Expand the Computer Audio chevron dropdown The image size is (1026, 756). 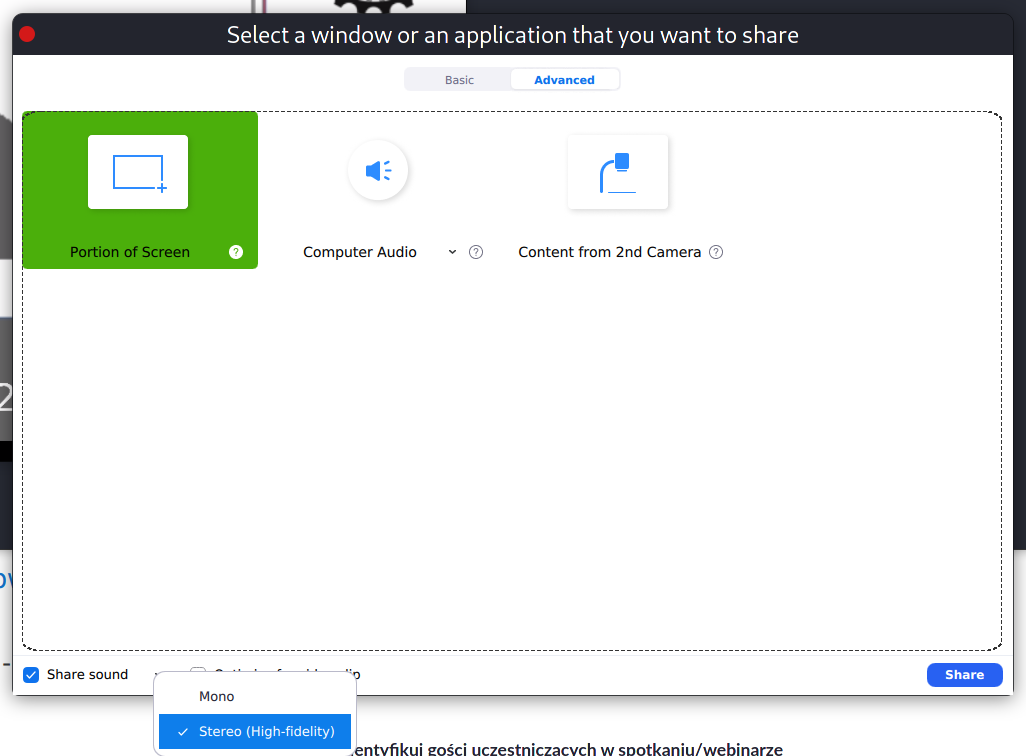point(452,252)
